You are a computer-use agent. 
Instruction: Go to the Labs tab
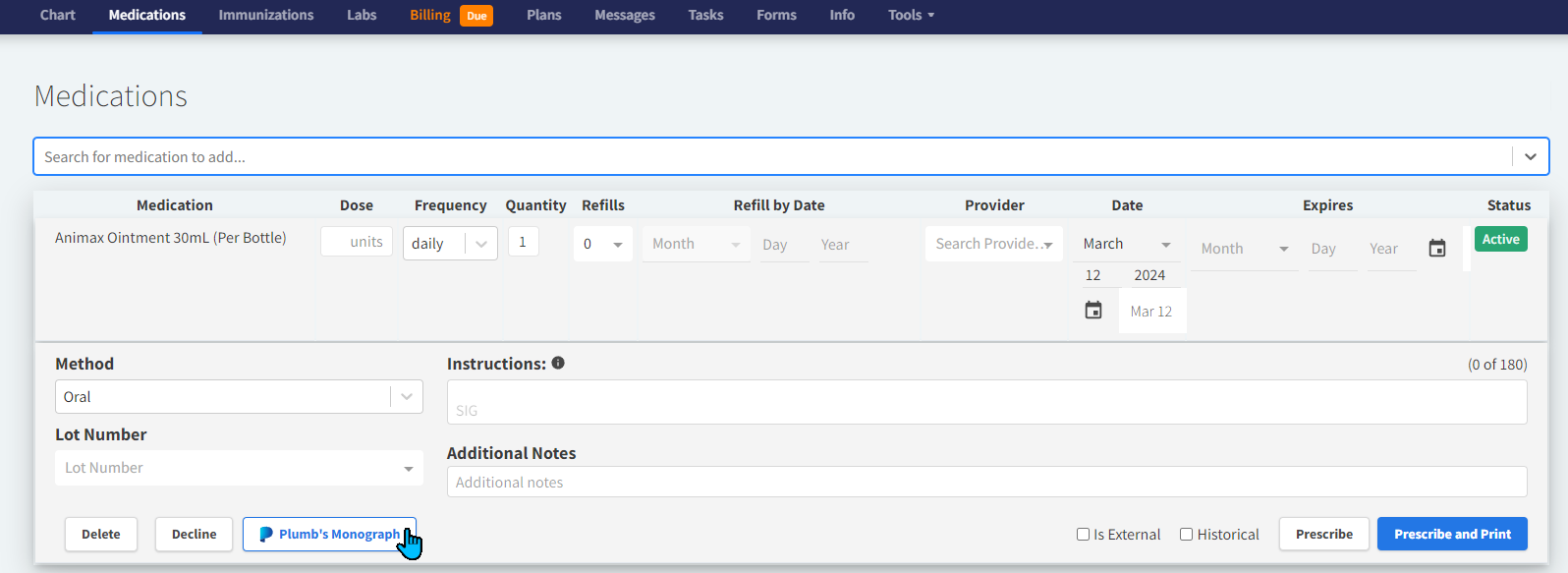point(362,16)
